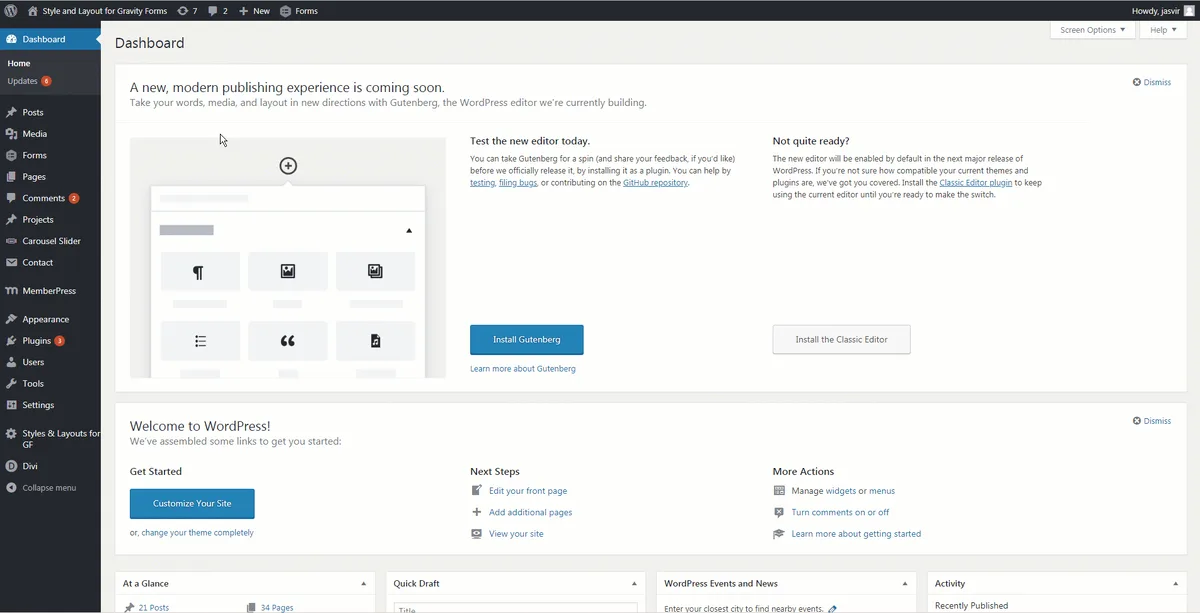
Task: Open Learn more about getting started link
Action: coord(856,534)
